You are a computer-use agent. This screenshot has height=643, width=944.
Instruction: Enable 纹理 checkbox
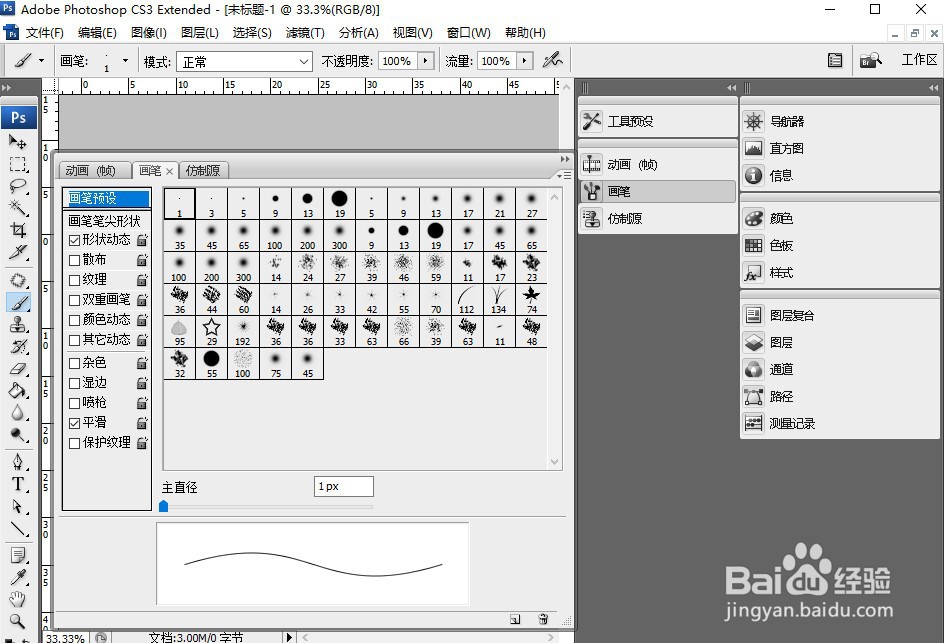(75, 280)
